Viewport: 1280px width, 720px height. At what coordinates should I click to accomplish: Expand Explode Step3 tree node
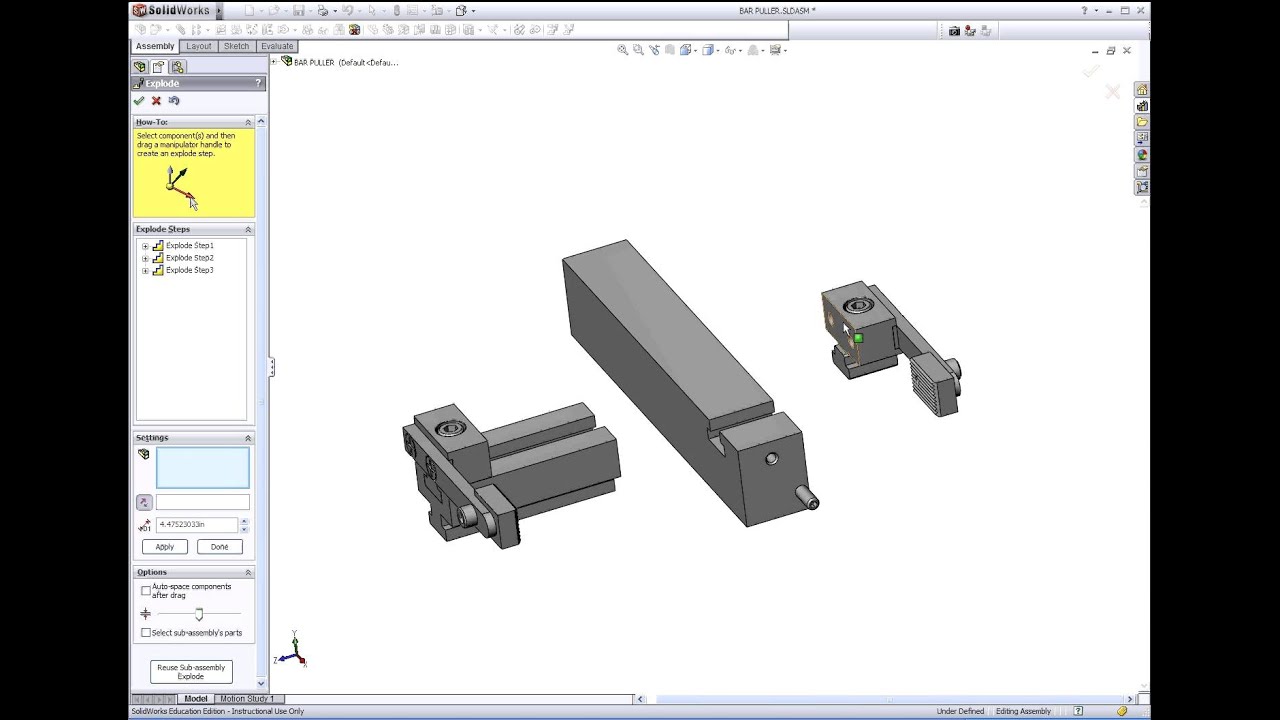(145, 270)
